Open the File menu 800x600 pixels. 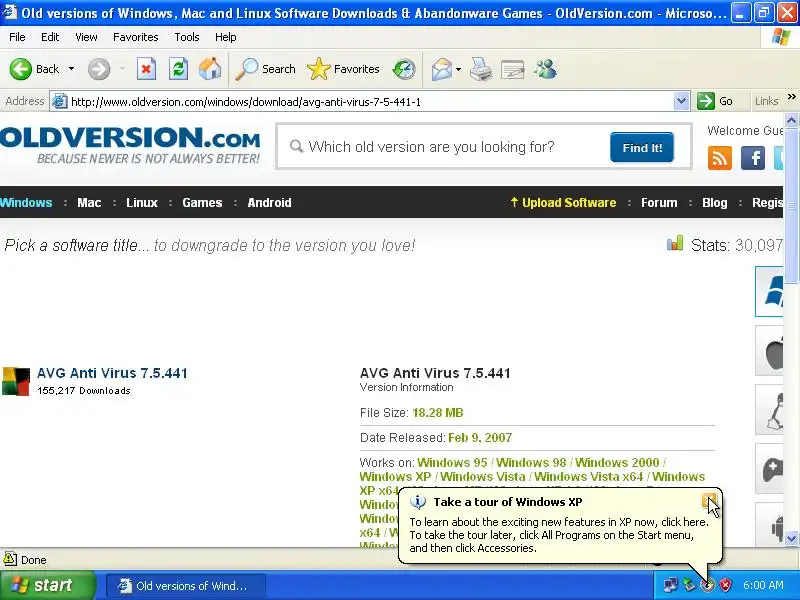(17, 37)
